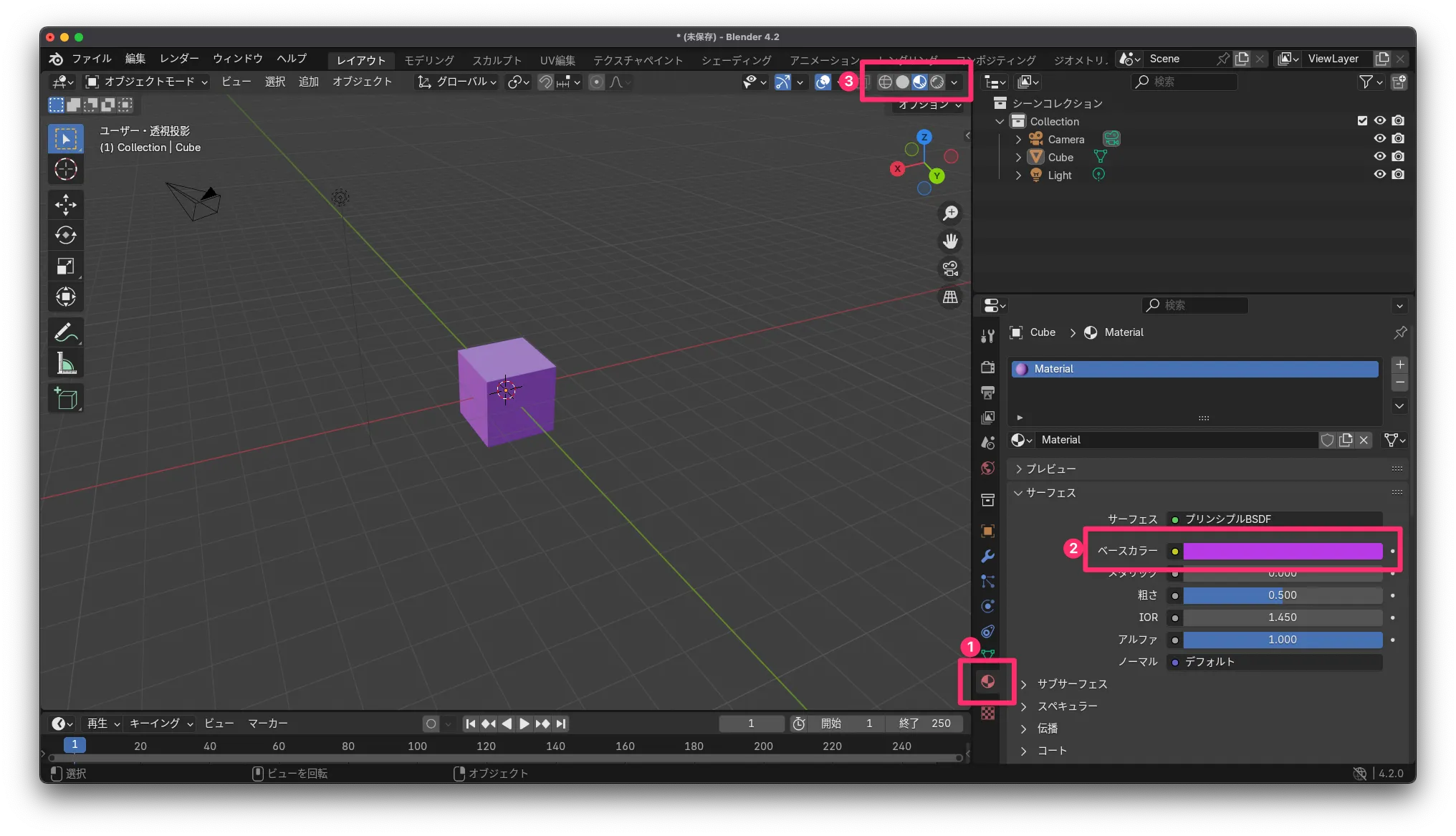This screenshot has width=1456, height=836.
Task: Select the Move tool in toolbar
Action: (66, 205)
